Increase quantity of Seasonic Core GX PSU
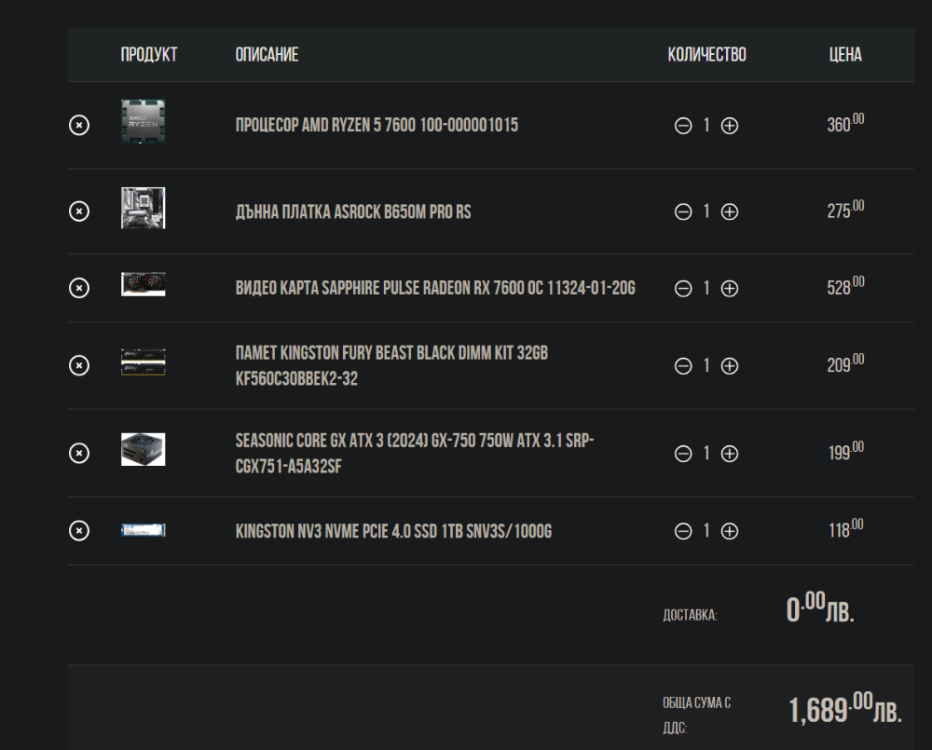932x750 pixels. tap(729, 454)
